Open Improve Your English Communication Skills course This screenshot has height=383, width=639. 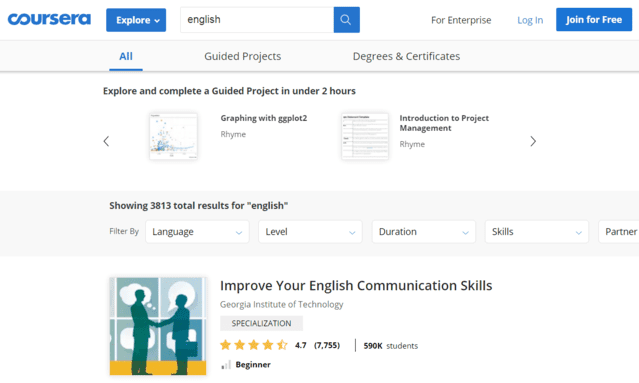tap(356, 286)
